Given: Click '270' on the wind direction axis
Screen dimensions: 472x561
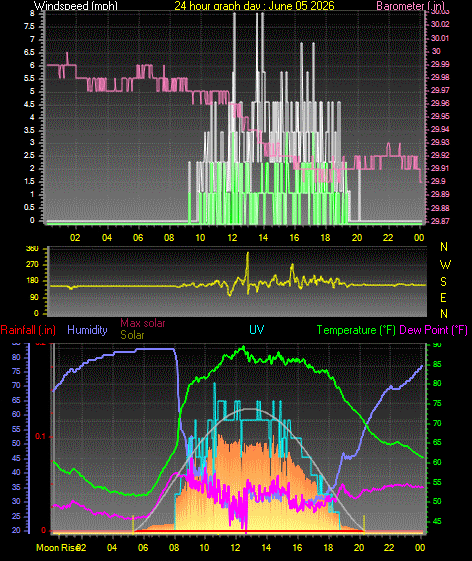Looking at the screenshot, I should coord(32,265).
